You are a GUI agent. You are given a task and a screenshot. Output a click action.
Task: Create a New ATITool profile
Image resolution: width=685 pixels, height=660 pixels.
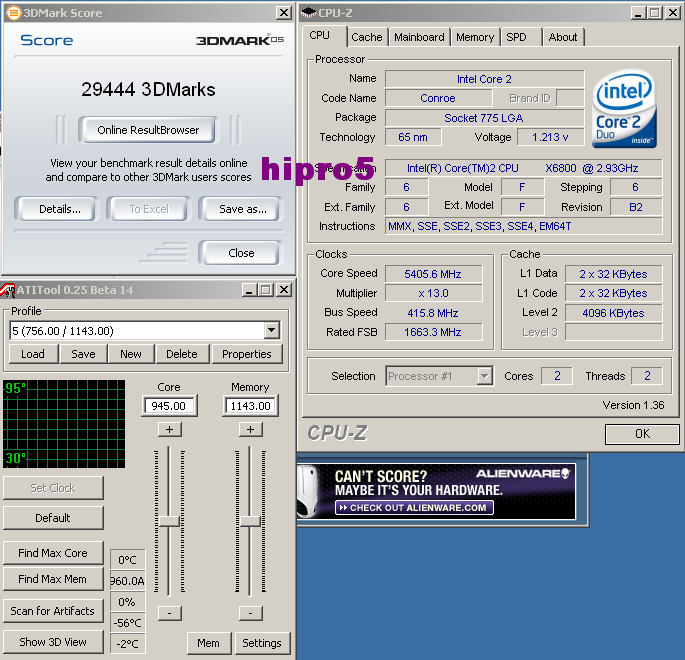tap(131, 354)
